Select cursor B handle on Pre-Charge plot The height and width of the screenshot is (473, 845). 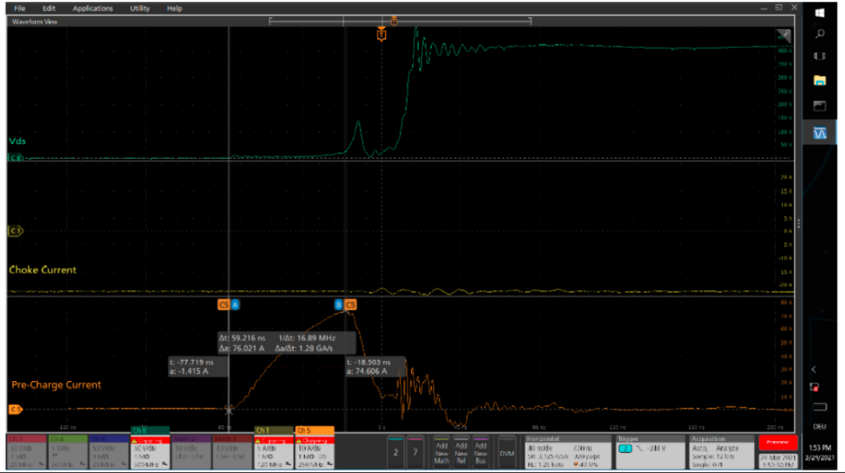coord(339,304)
